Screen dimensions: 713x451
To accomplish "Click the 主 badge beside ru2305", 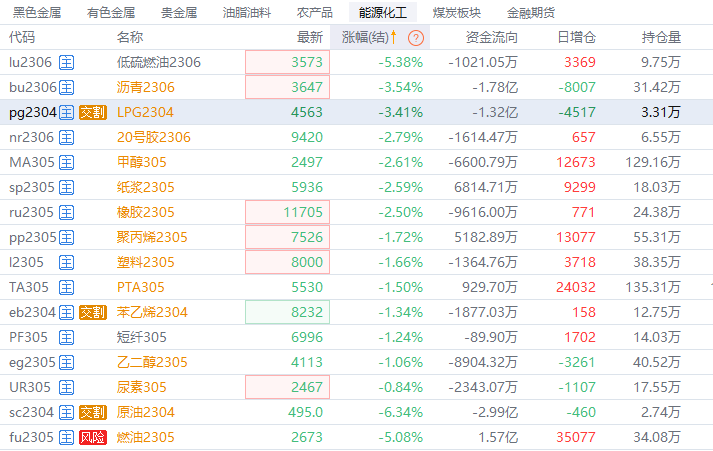I will coord(67,212).
